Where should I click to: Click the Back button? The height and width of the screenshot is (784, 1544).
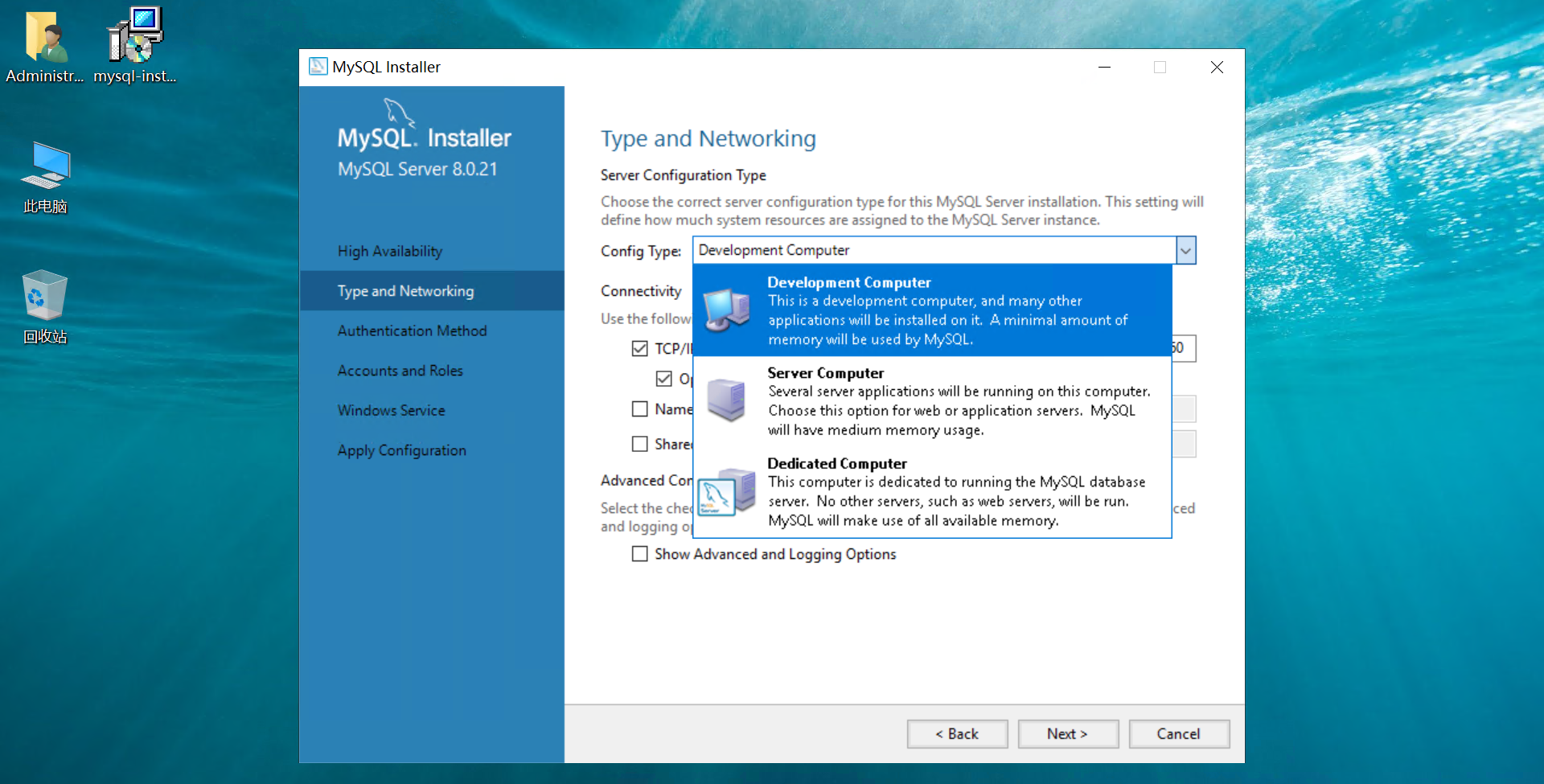[957, 734]
